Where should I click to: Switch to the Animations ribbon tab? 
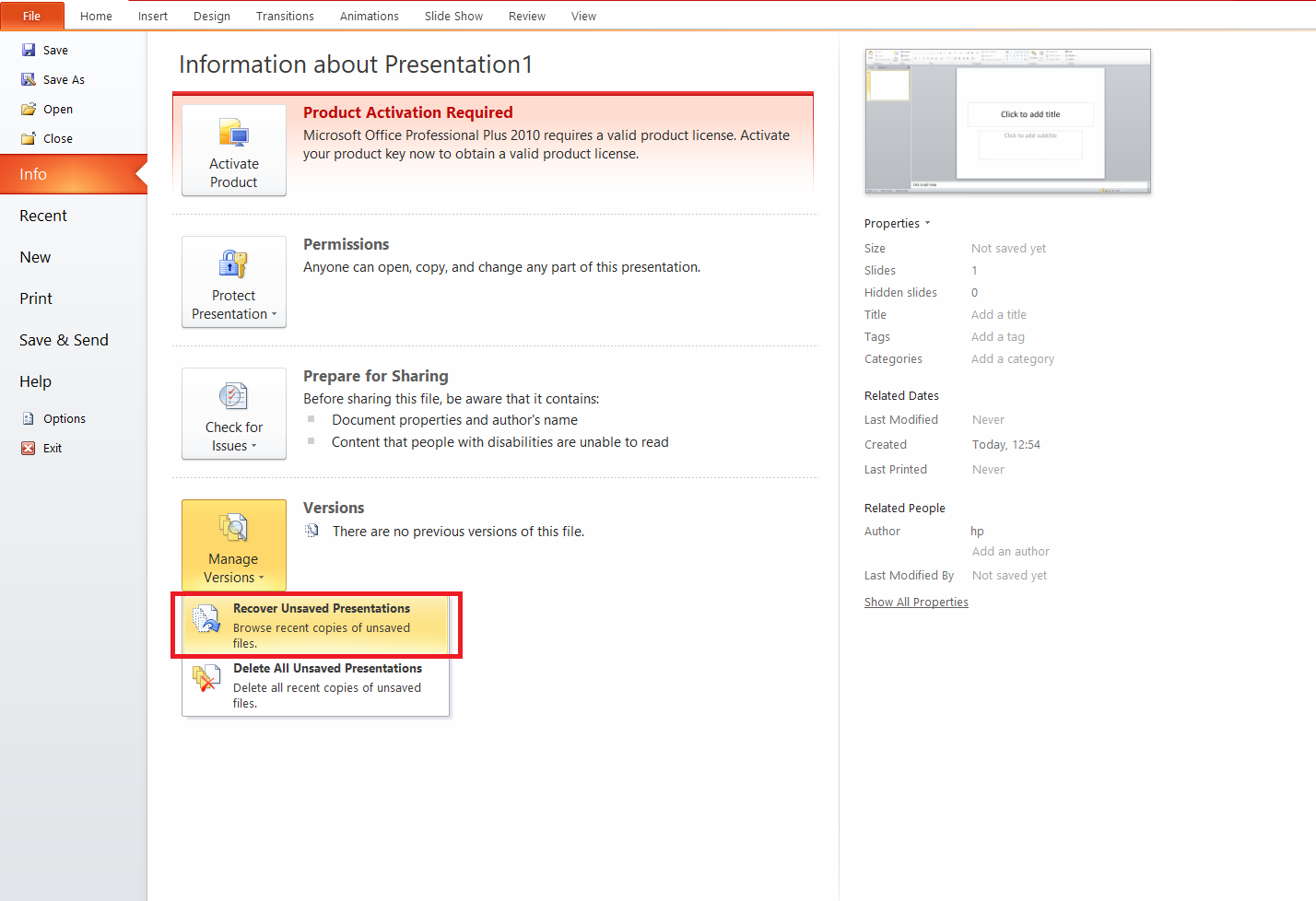370,16
